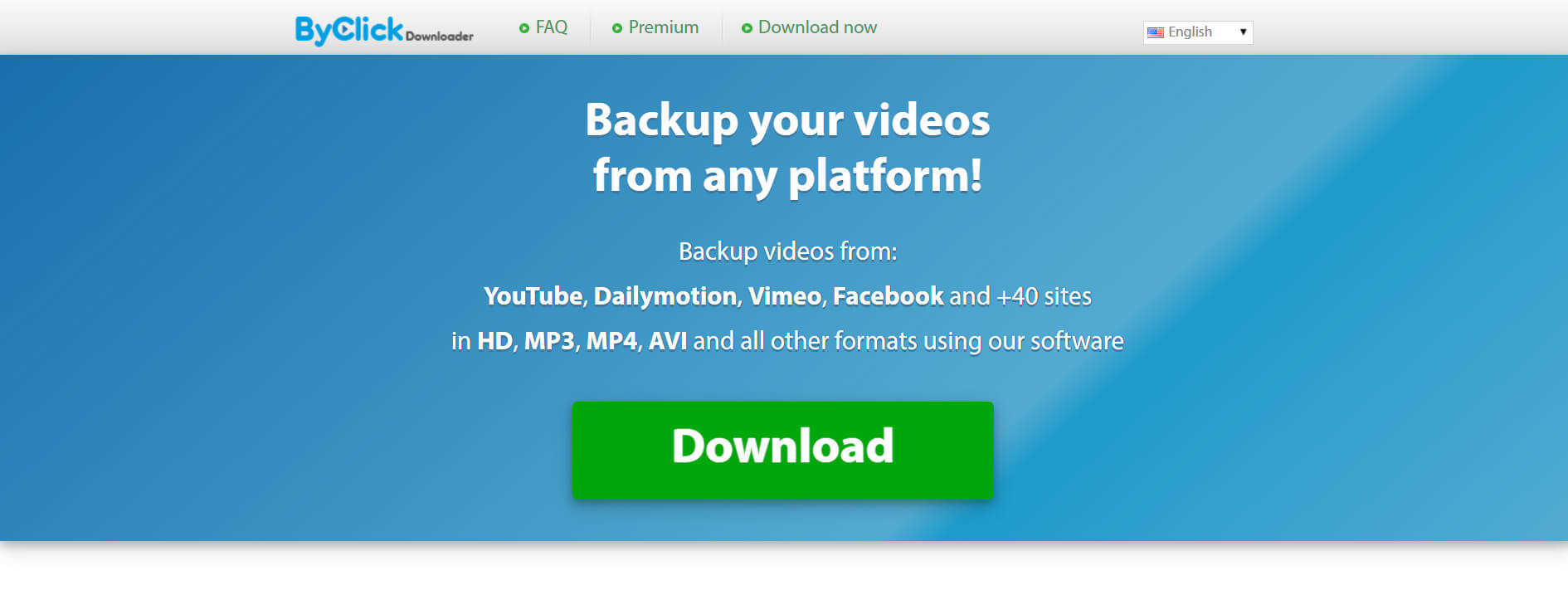Viewport: 1568px width, 590px height.
Task: Click the text and +40 sites
Action: click(1020, 296)
